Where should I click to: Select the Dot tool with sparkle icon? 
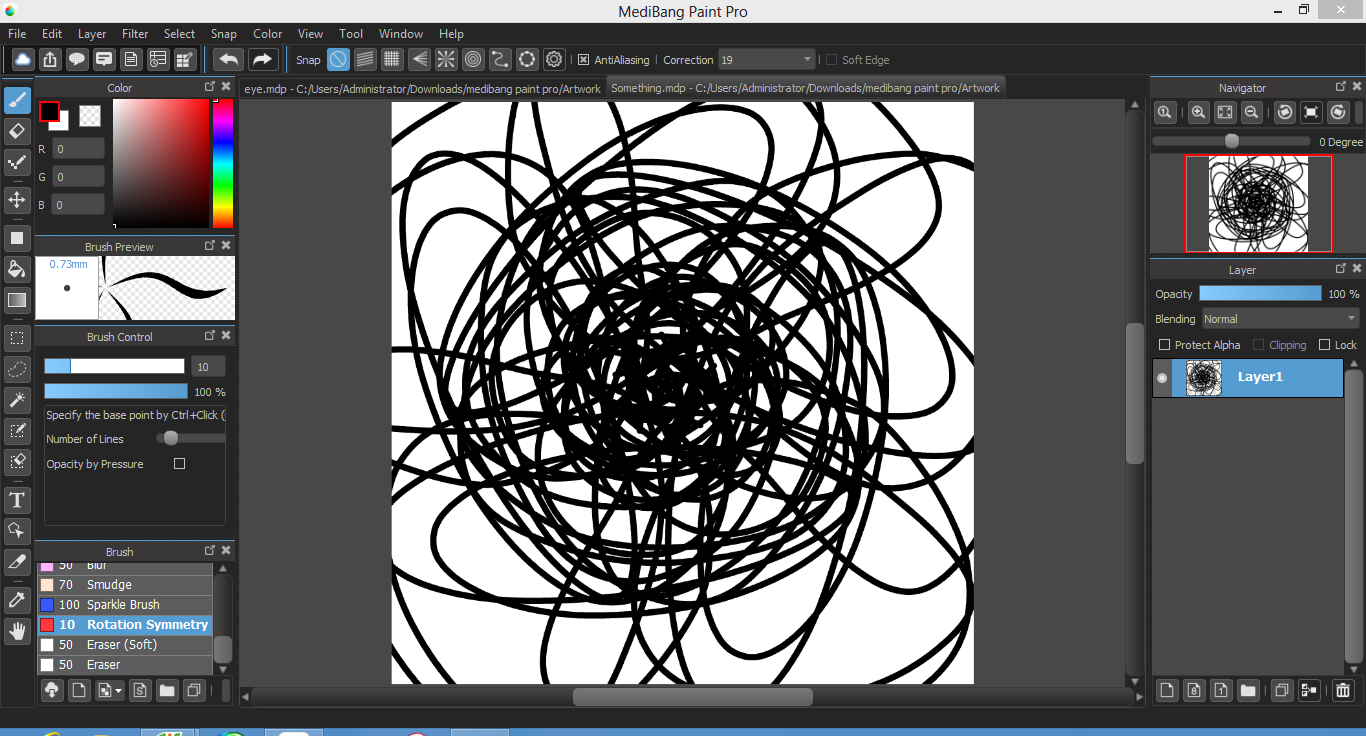click(x=17, y=162)
